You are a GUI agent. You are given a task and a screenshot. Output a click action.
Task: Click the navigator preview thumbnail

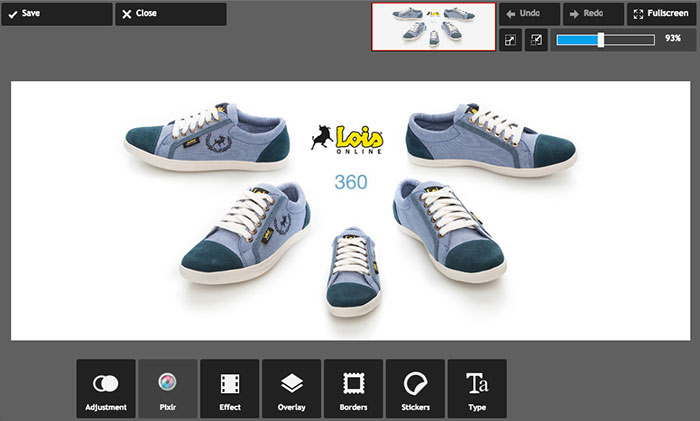(433, 27)
